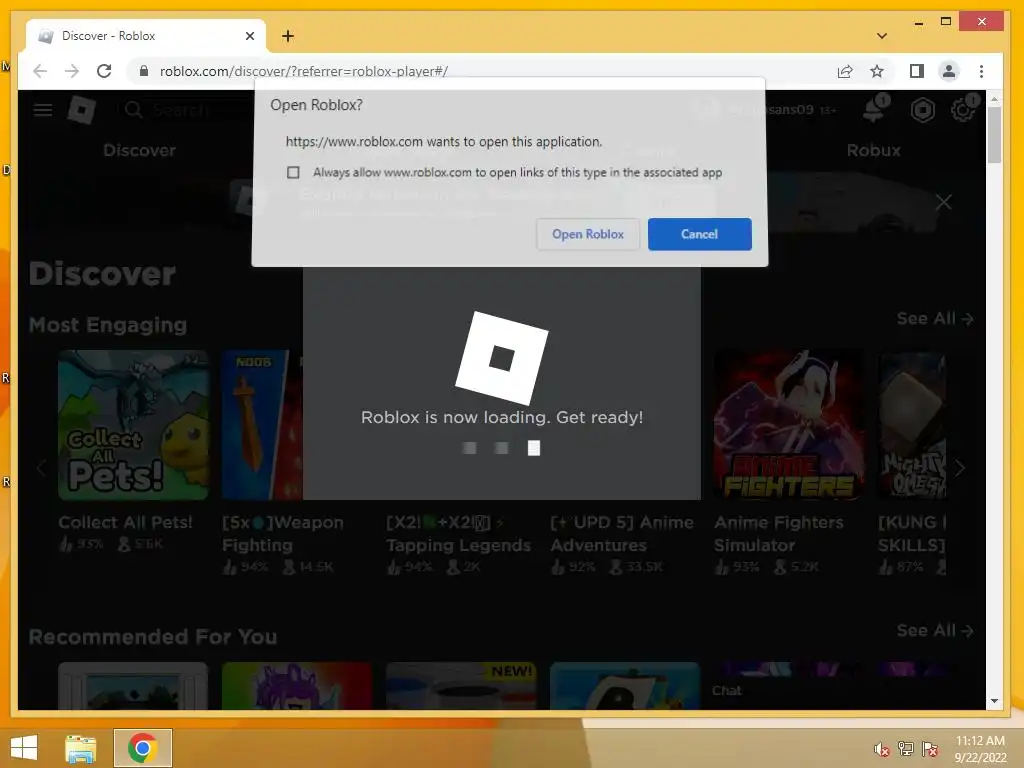Open Weapon Fighting game thumbnail
Viewport: 1024px width, 768px height.
(262, 425)
